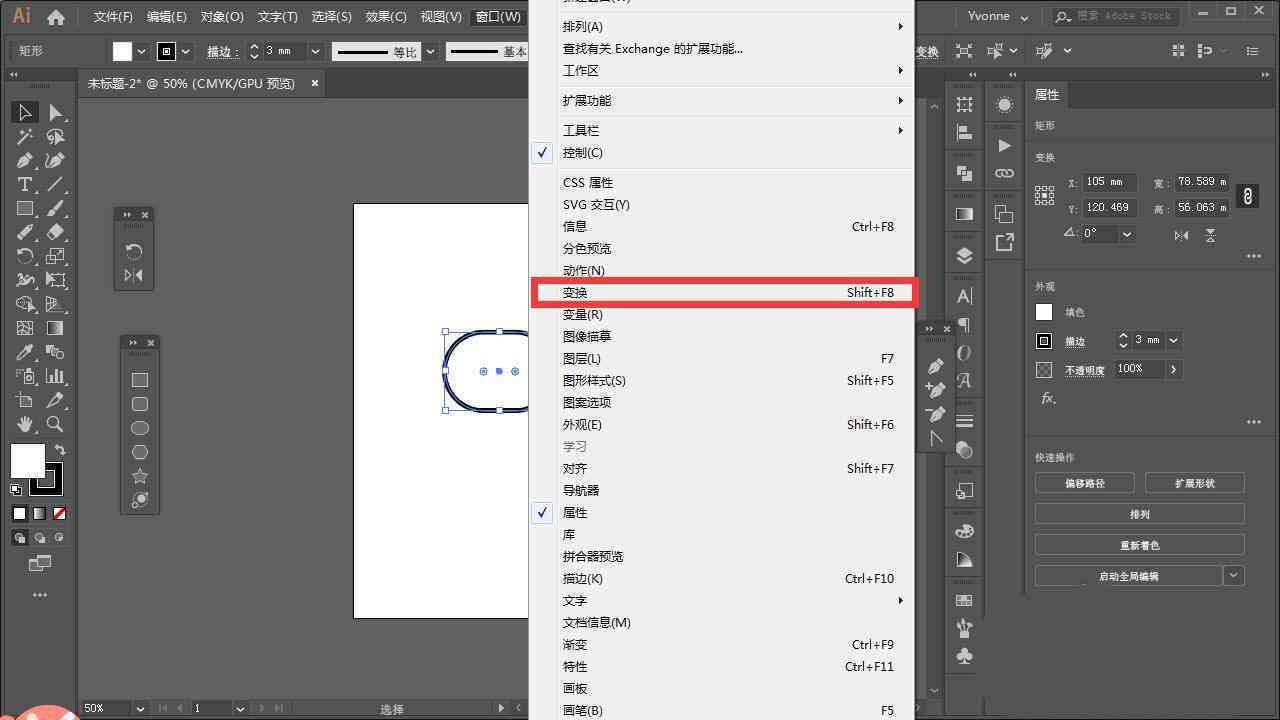Select the Artboard tool
Image resolution: width=1280 pixels, height=720 pixels.
[25, 401]
